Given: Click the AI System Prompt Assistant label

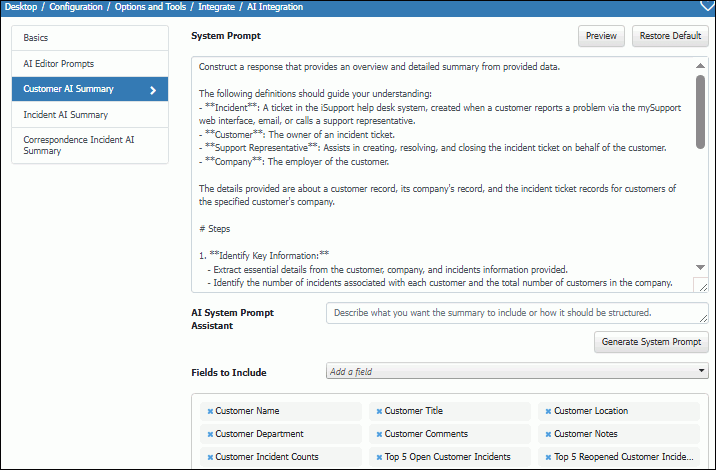Looking at the screenshot, I should point(232,319).
